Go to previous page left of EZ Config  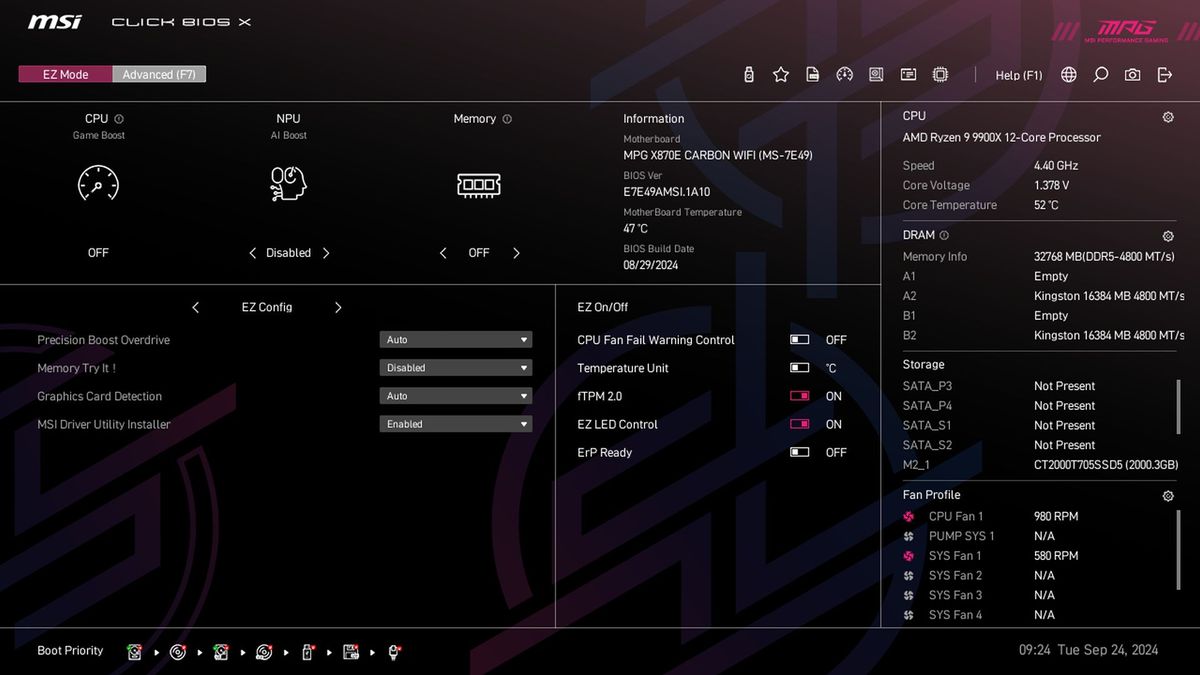click(x=195, y=307)
